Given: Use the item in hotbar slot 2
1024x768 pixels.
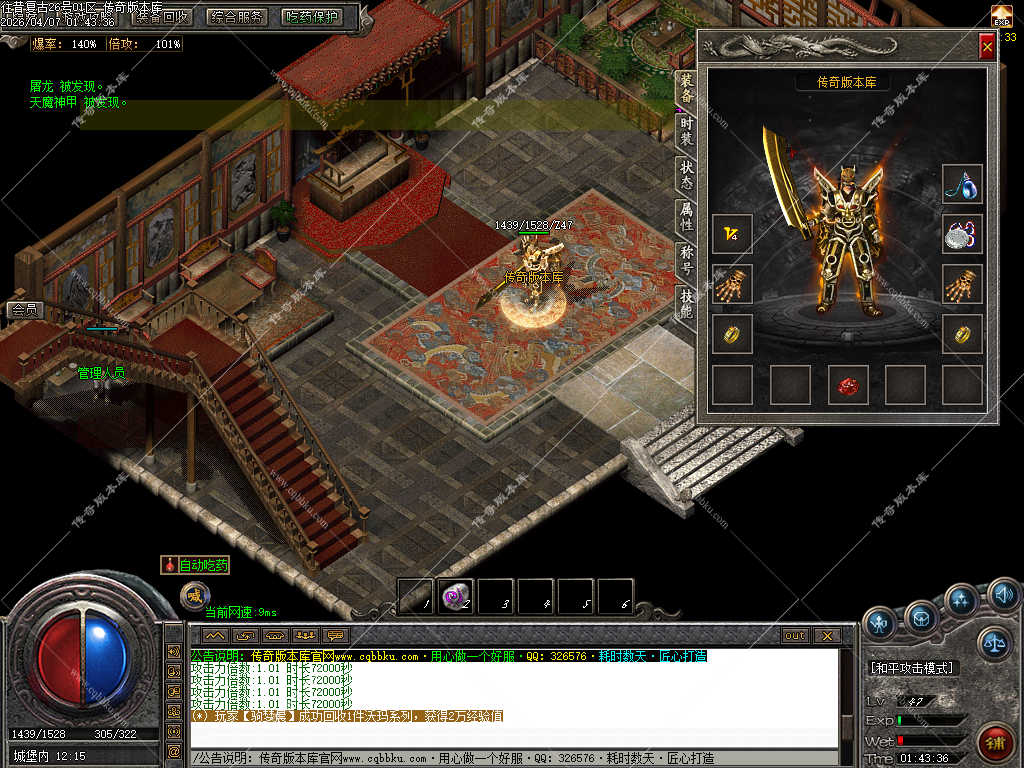Looking at the screenshot, I should tap(456, 597).
